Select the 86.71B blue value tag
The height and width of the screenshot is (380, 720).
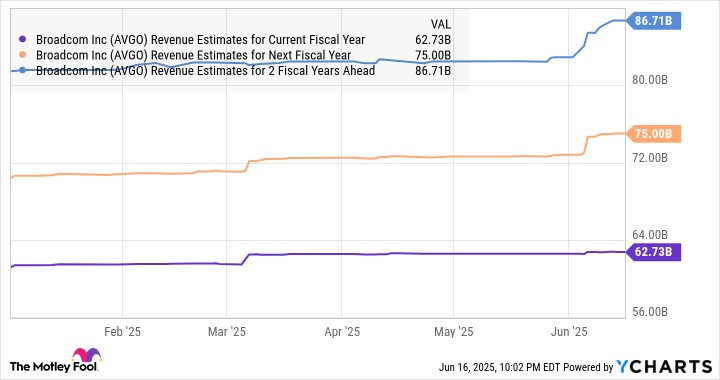coord(653,21)
